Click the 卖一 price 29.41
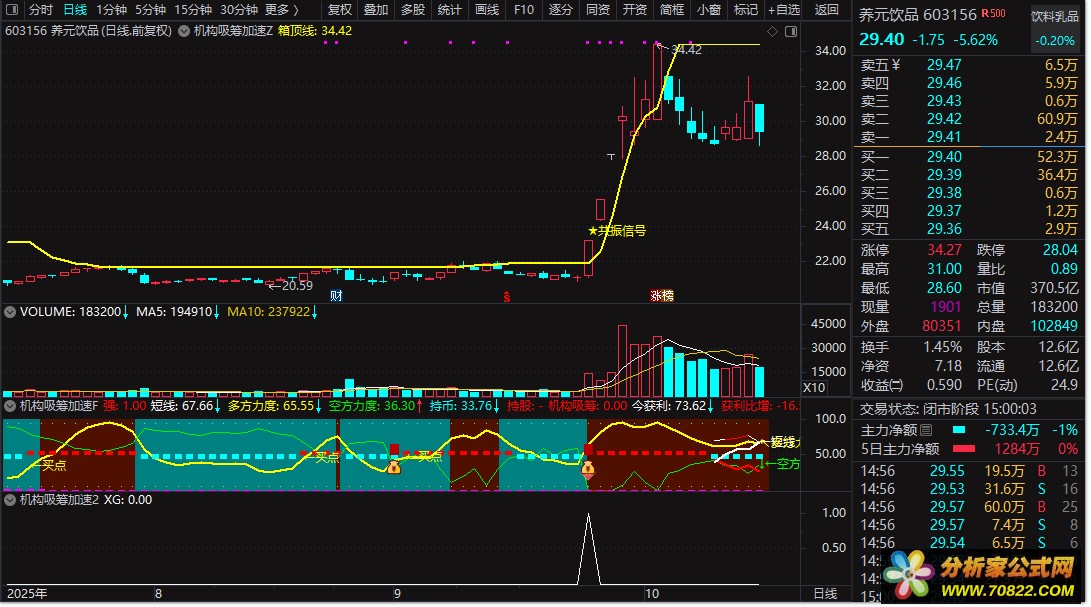The height and width of the screenshot is (607, 1091). (x=943, y=137)
